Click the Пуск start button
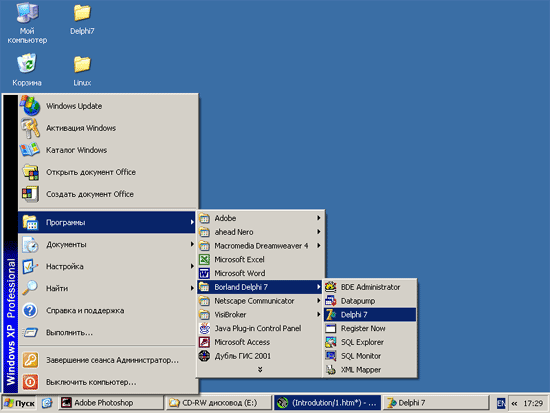Image resolution: width=550 pixels, height=413 pixels. (20, 403)
